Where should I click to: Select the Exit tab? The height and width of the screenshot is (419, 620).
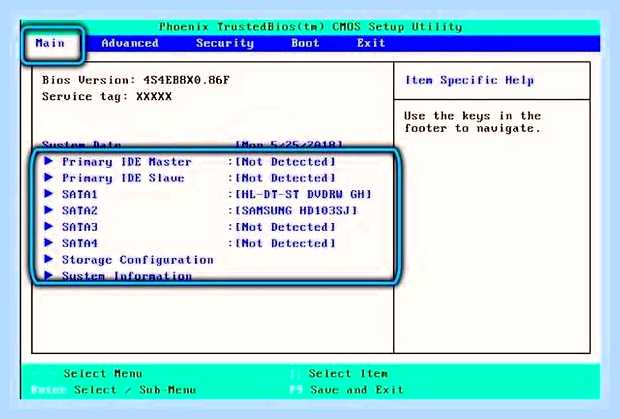coord(371,43)
